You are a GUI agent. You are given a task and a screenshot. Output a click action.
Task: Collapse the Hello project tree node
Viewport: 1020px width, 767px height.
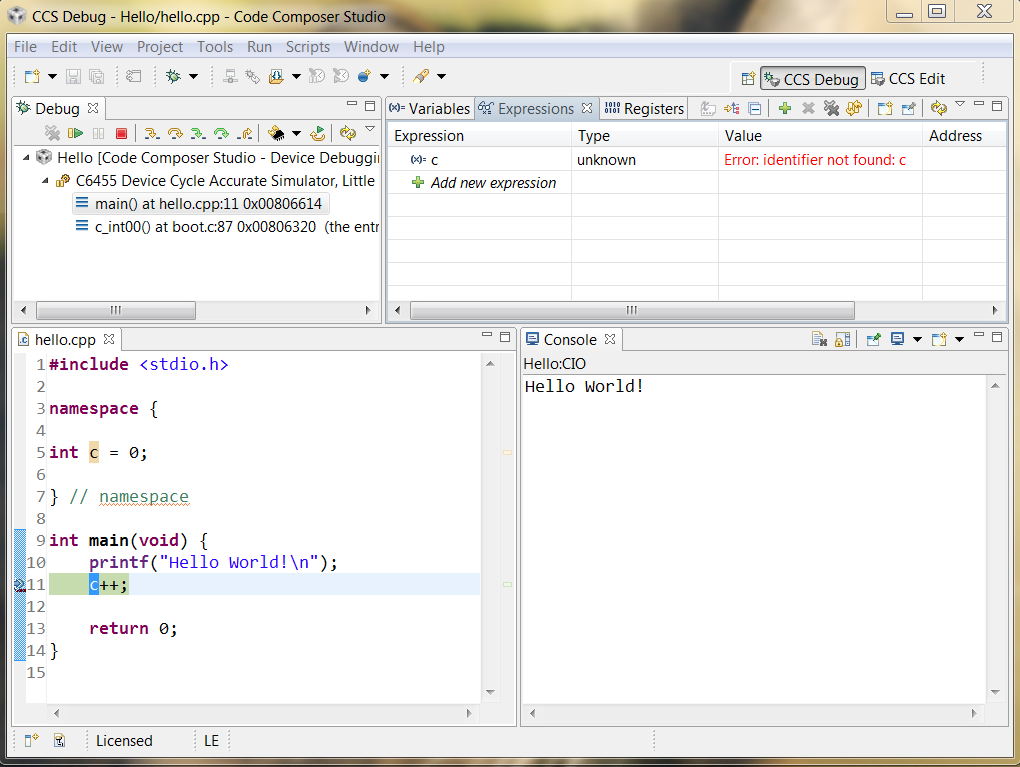point(26,158)
